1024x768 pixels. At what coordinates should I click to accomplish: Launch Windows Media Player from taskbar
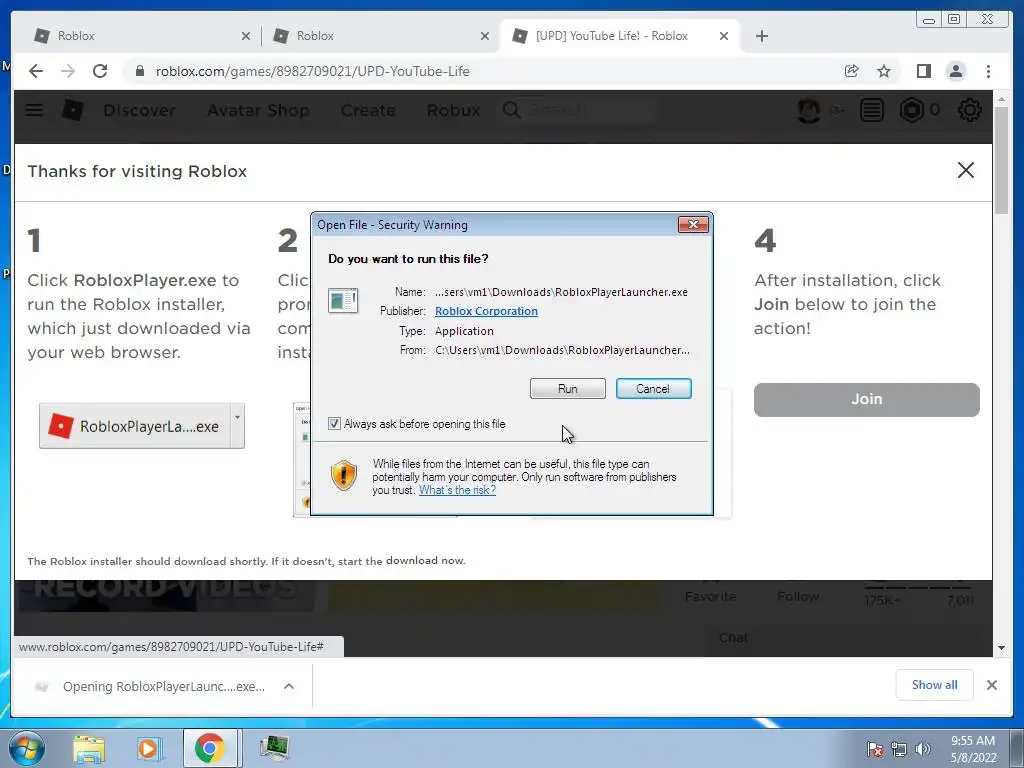pyautogui.click(x=148, y=748)
